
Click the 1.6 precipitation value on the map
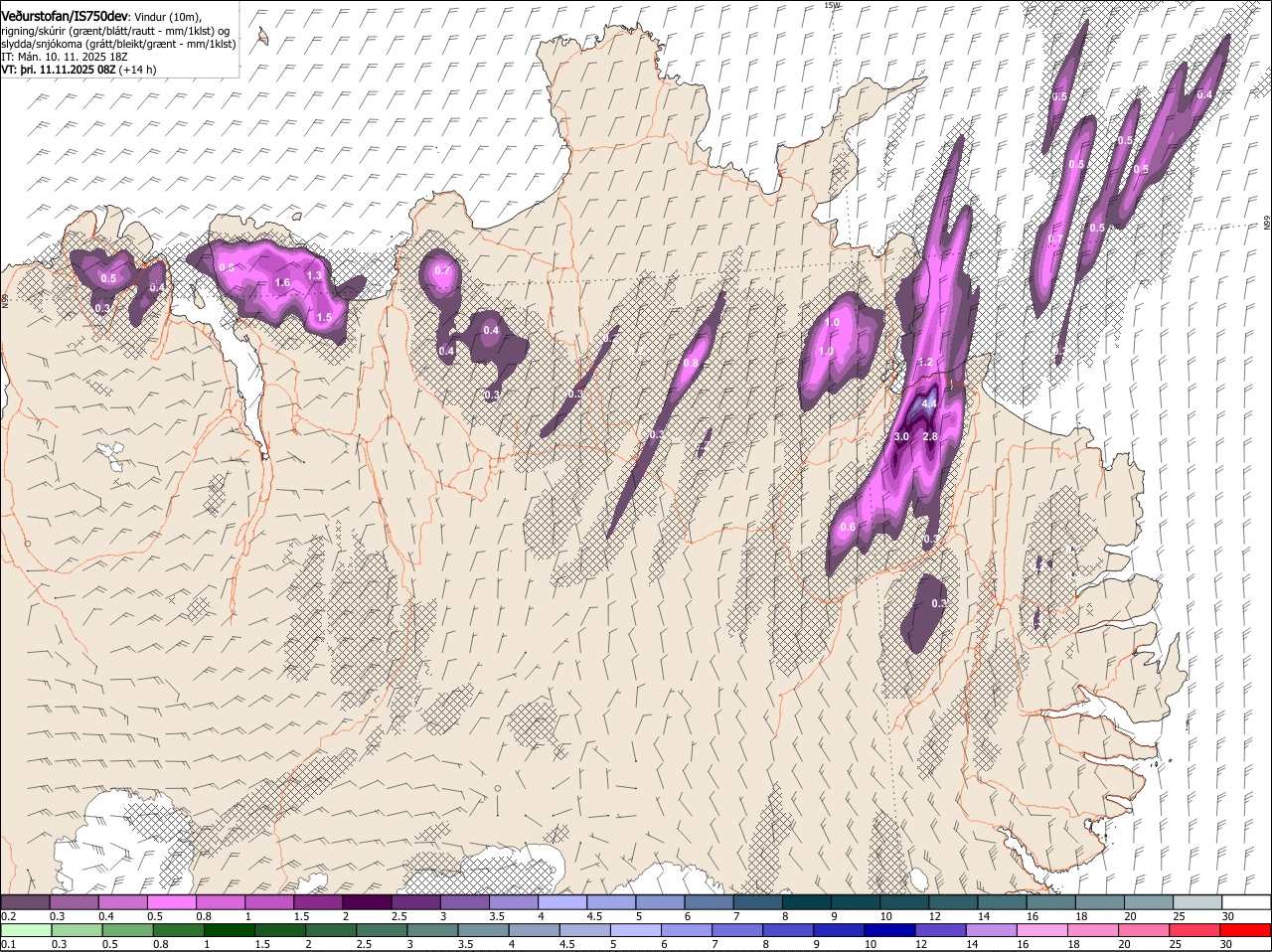coord(282,283)
